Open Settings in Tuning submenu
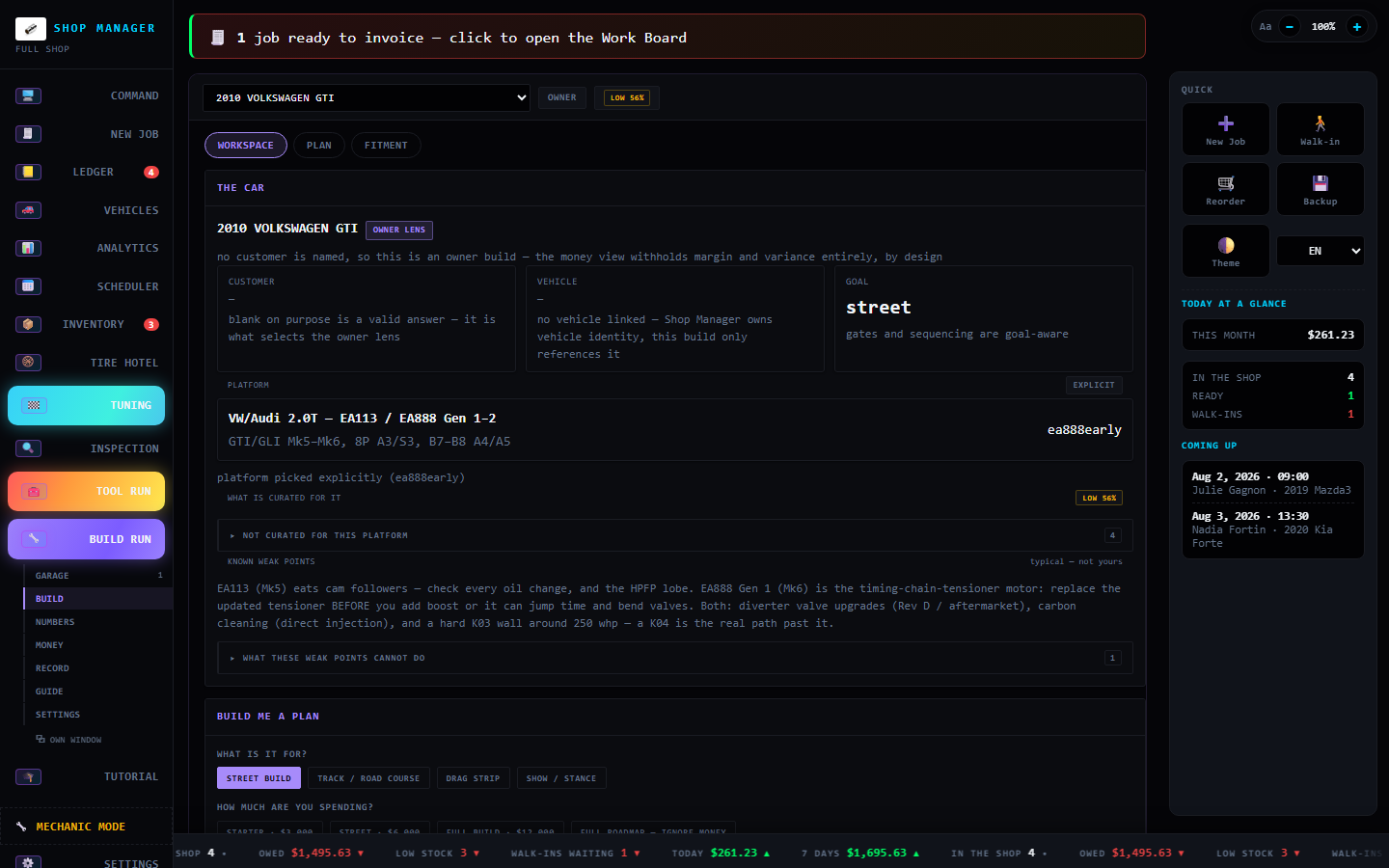The width and height of the screenshot is (1389, 868). [x=97, y=715]
